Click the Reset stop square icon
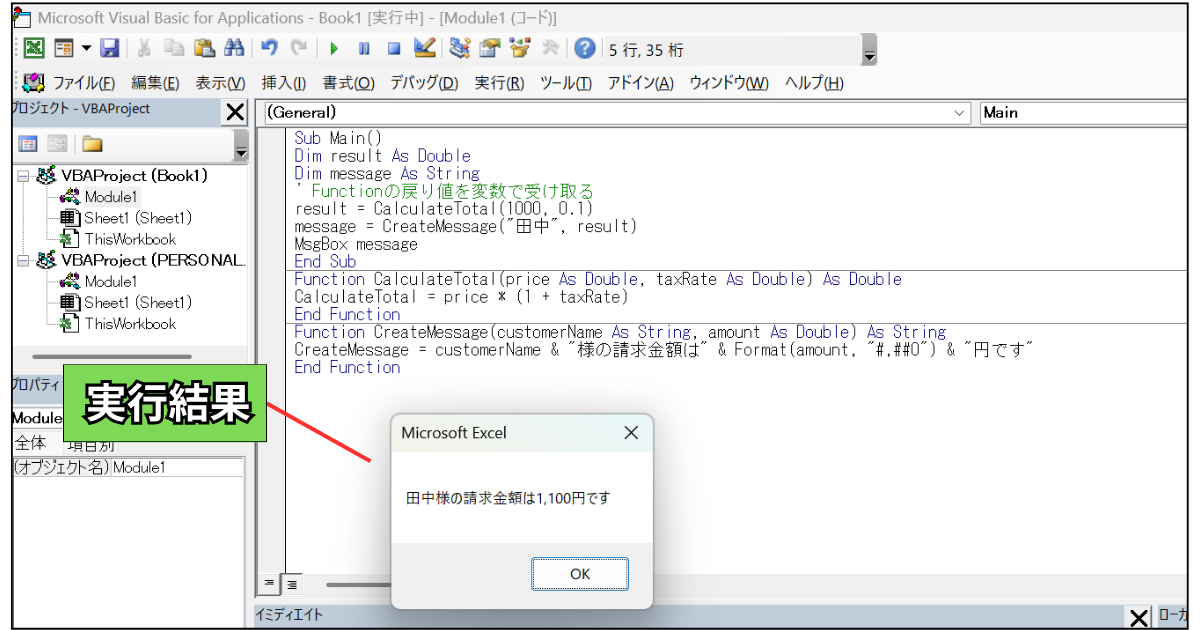The image size is (1200, 630). (x=394, y=49)
